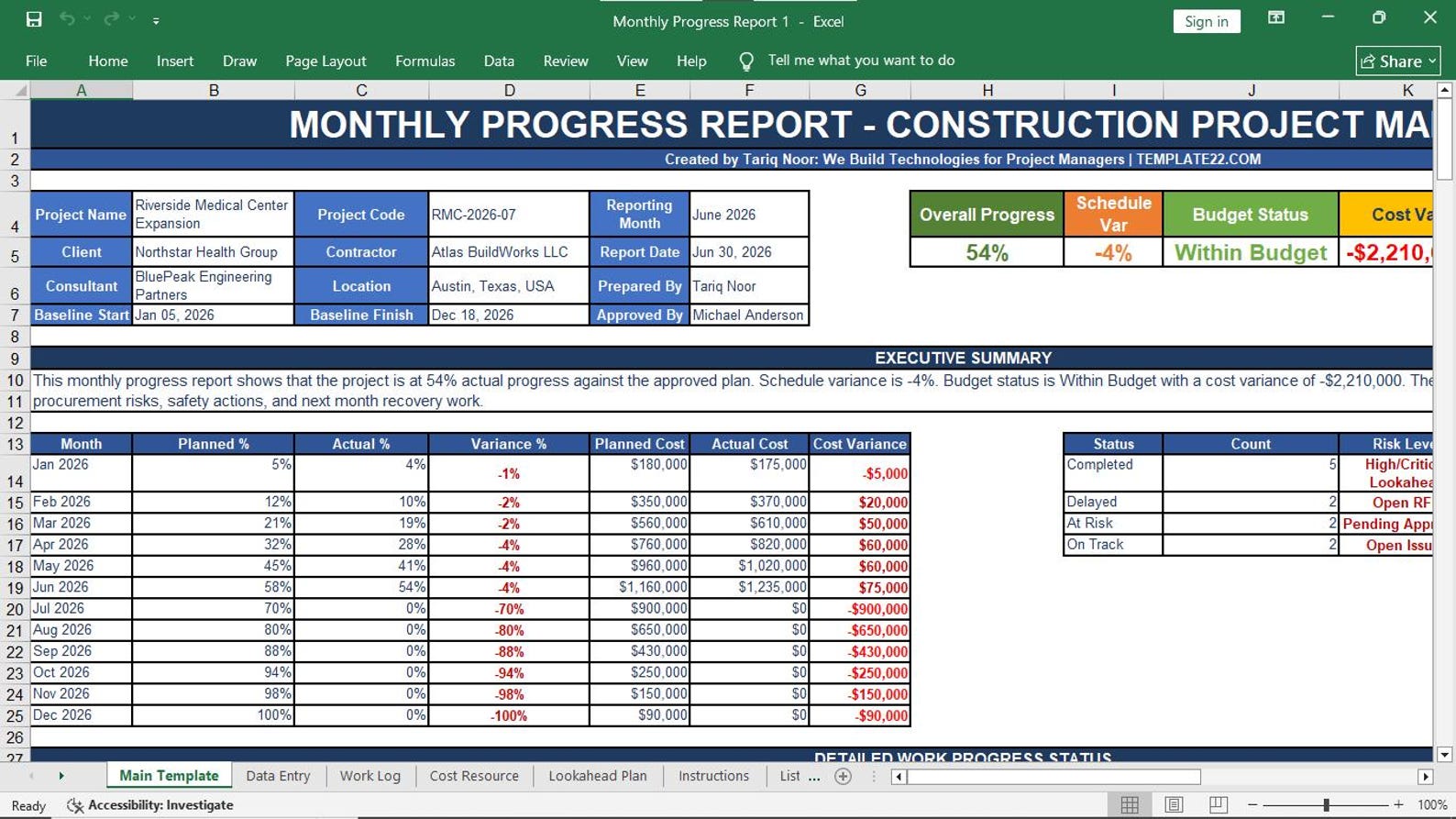1456x819 pixels.
Task: Select column A header
Action: click(82, 90)
